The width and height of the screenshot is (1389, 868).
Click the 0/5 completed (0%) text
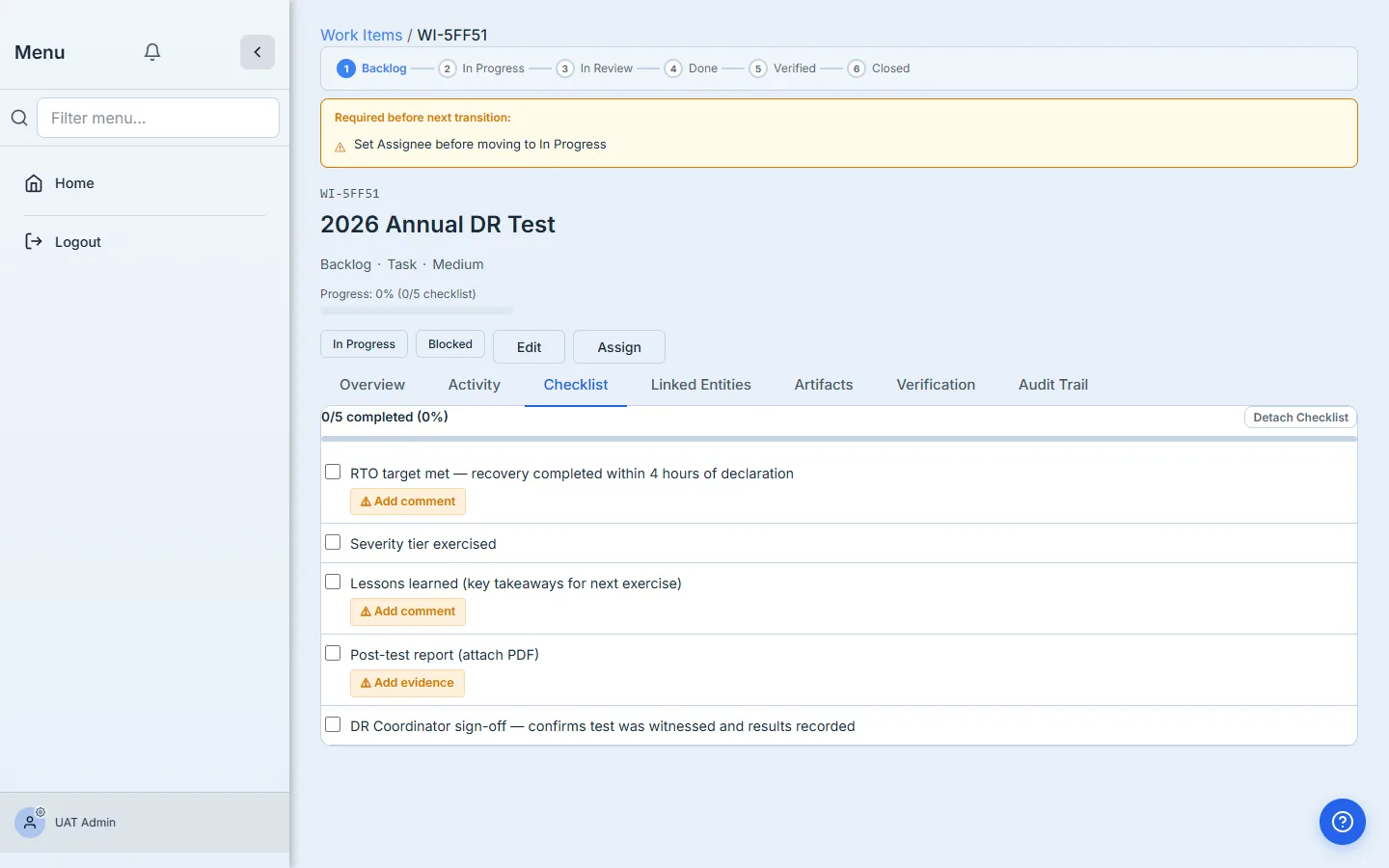(385, 417)
